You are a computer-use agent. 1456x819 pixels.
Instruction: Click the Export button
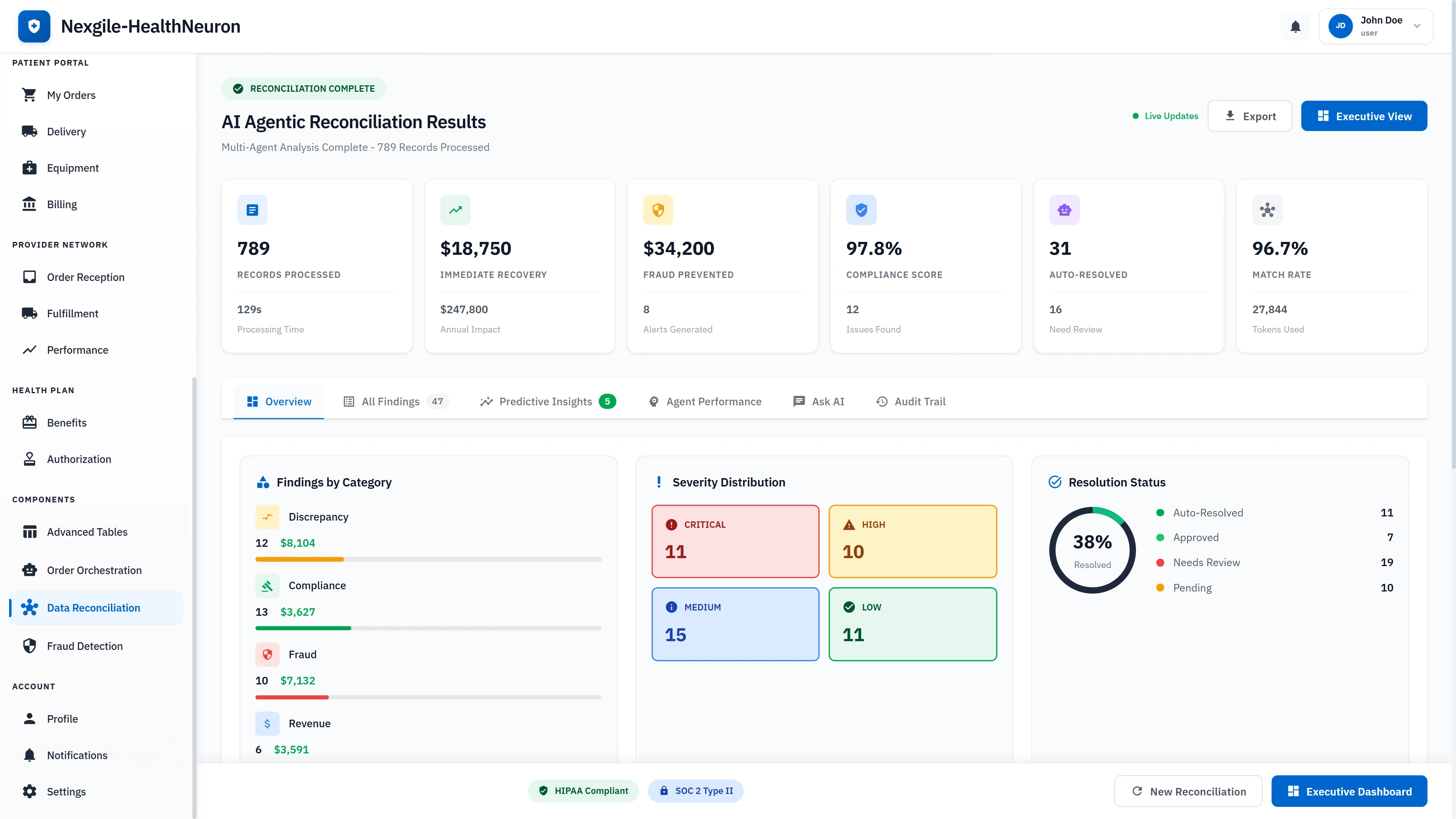click(x=1250, y=116)
